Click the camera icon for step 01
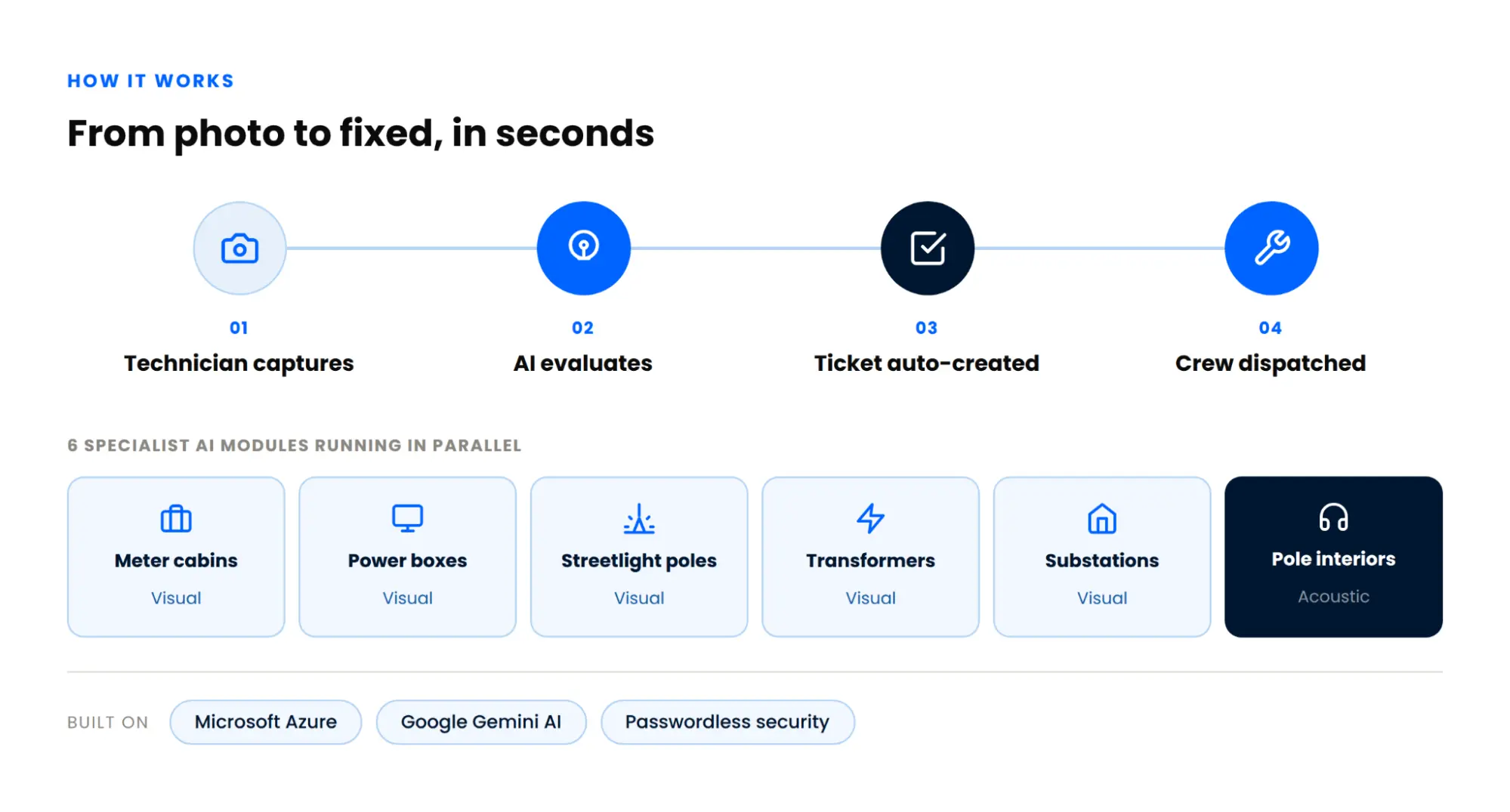1510x812 pixels. point(239,249)
